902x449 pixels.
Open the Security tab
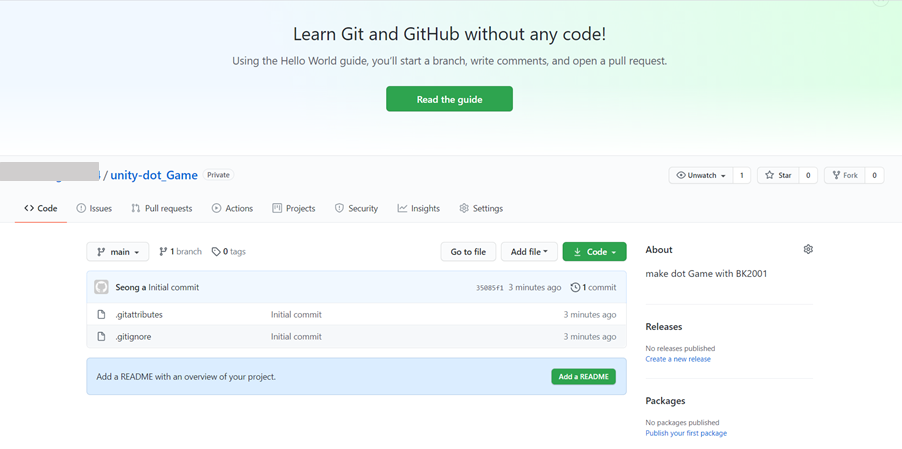[x=357, y=208]
